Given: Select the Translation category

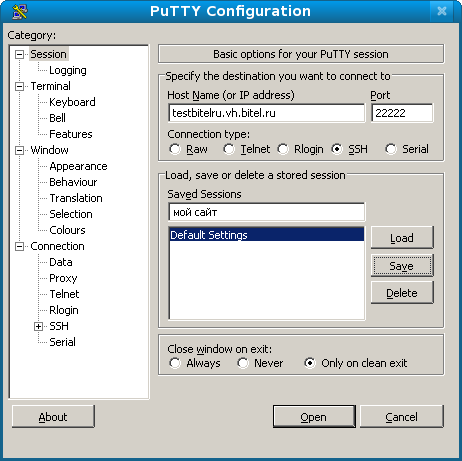Looking at the screenshot, I should [x=76, y=198].
